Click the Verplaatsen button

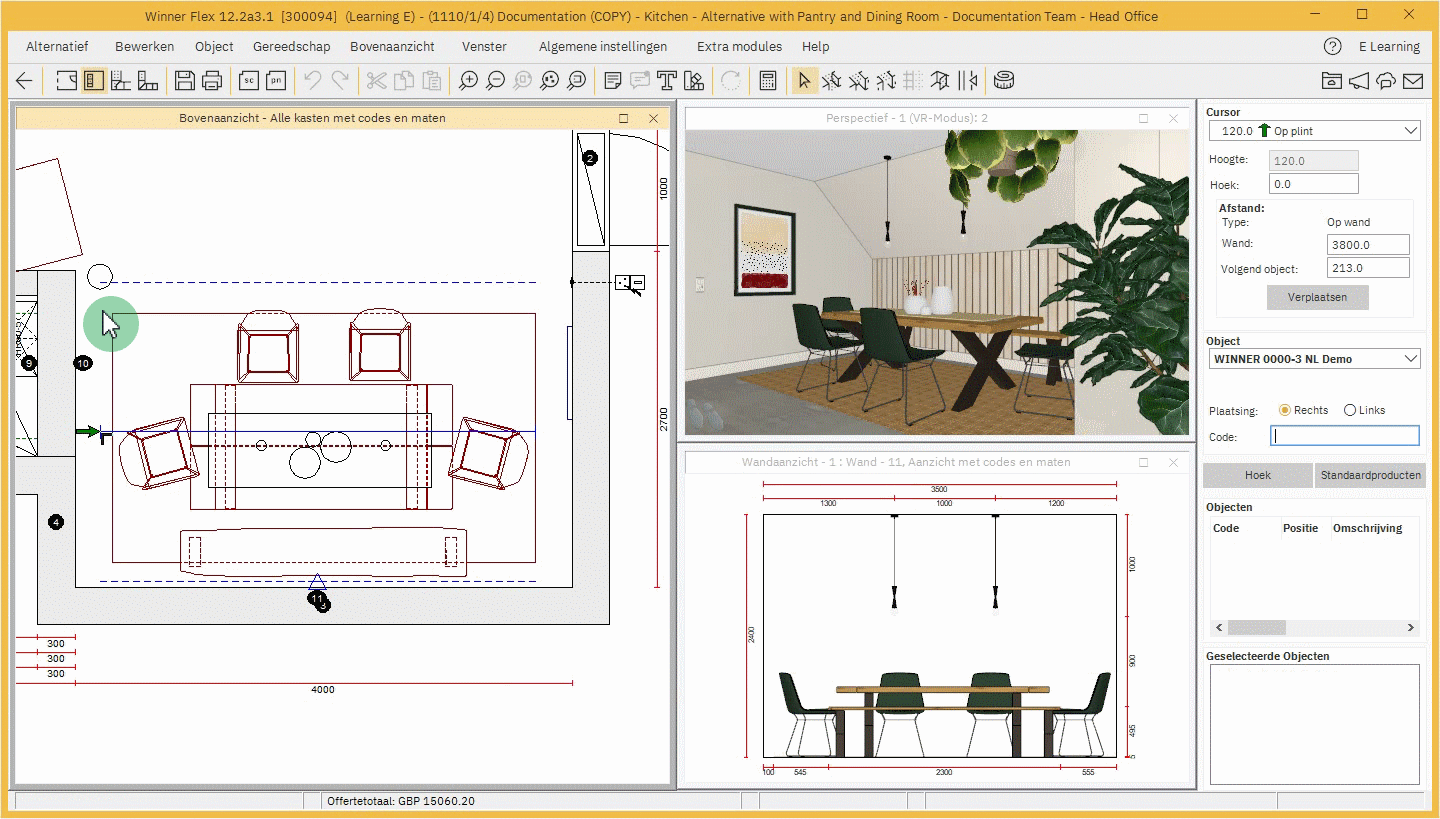[1317, 297]
